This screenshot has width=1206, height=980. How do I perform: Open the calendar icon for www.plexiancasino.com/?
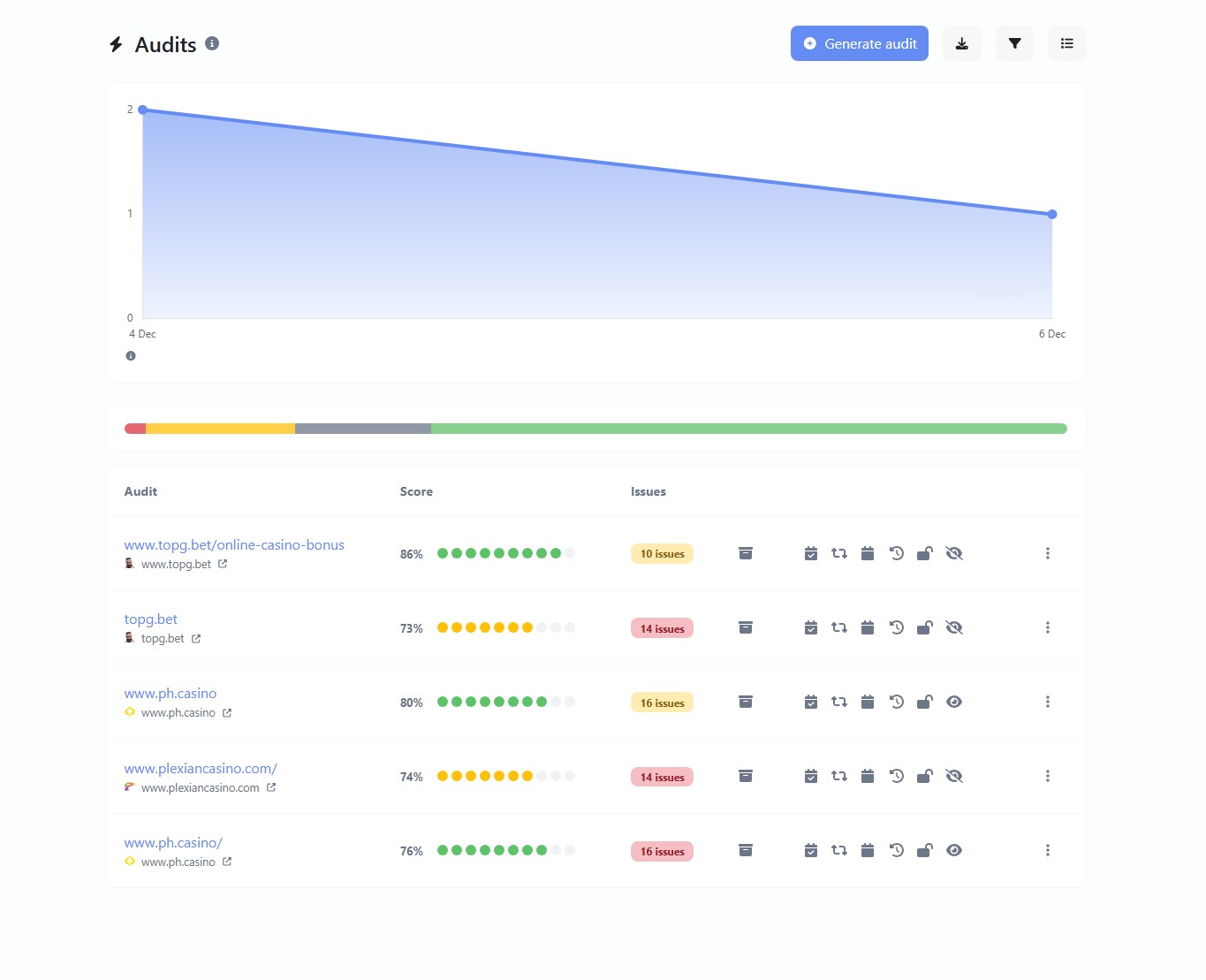tap(867, 776)
